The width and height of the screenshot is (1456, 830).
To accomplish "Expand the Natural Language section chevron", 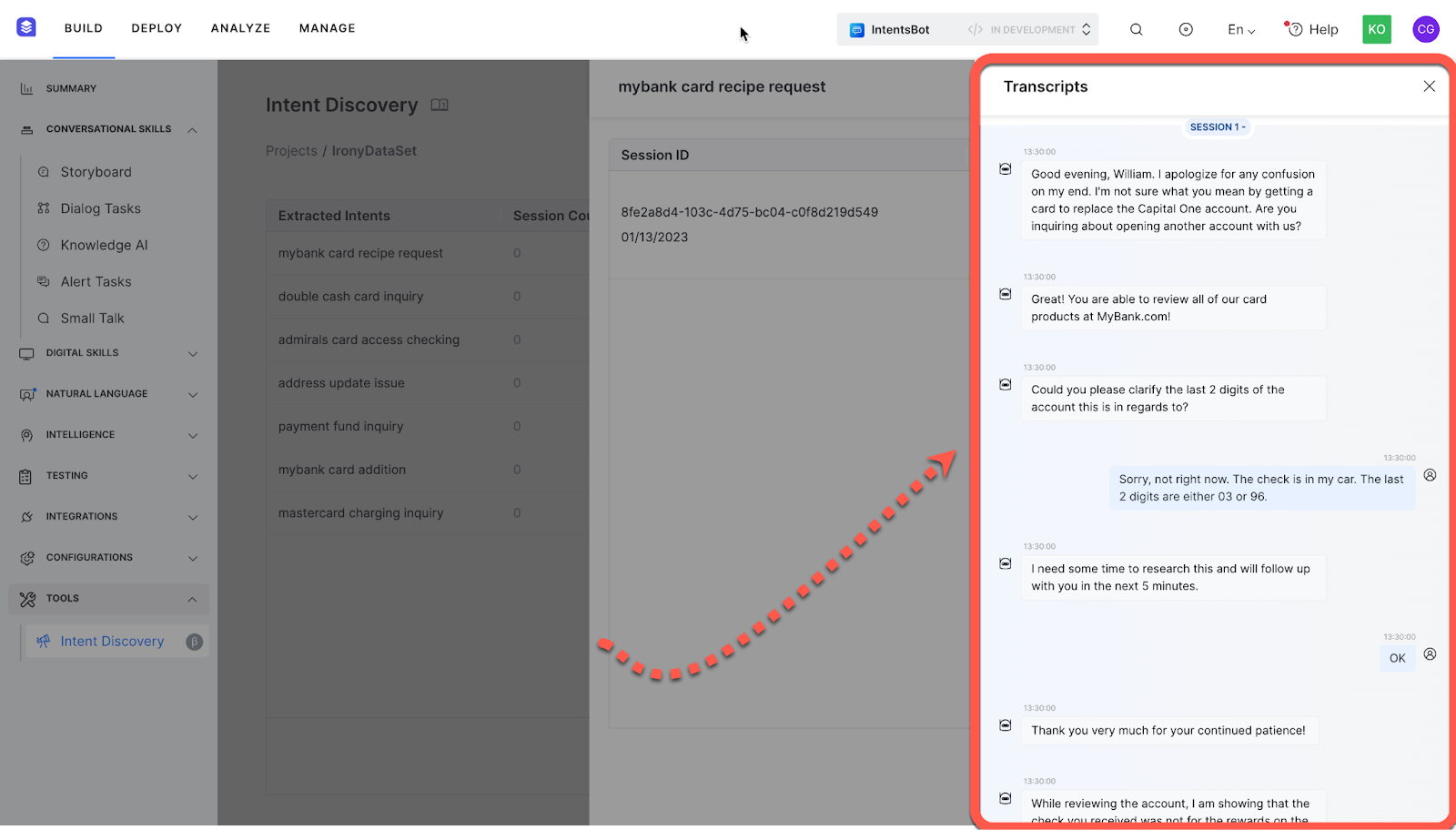I will coord(192,394).
